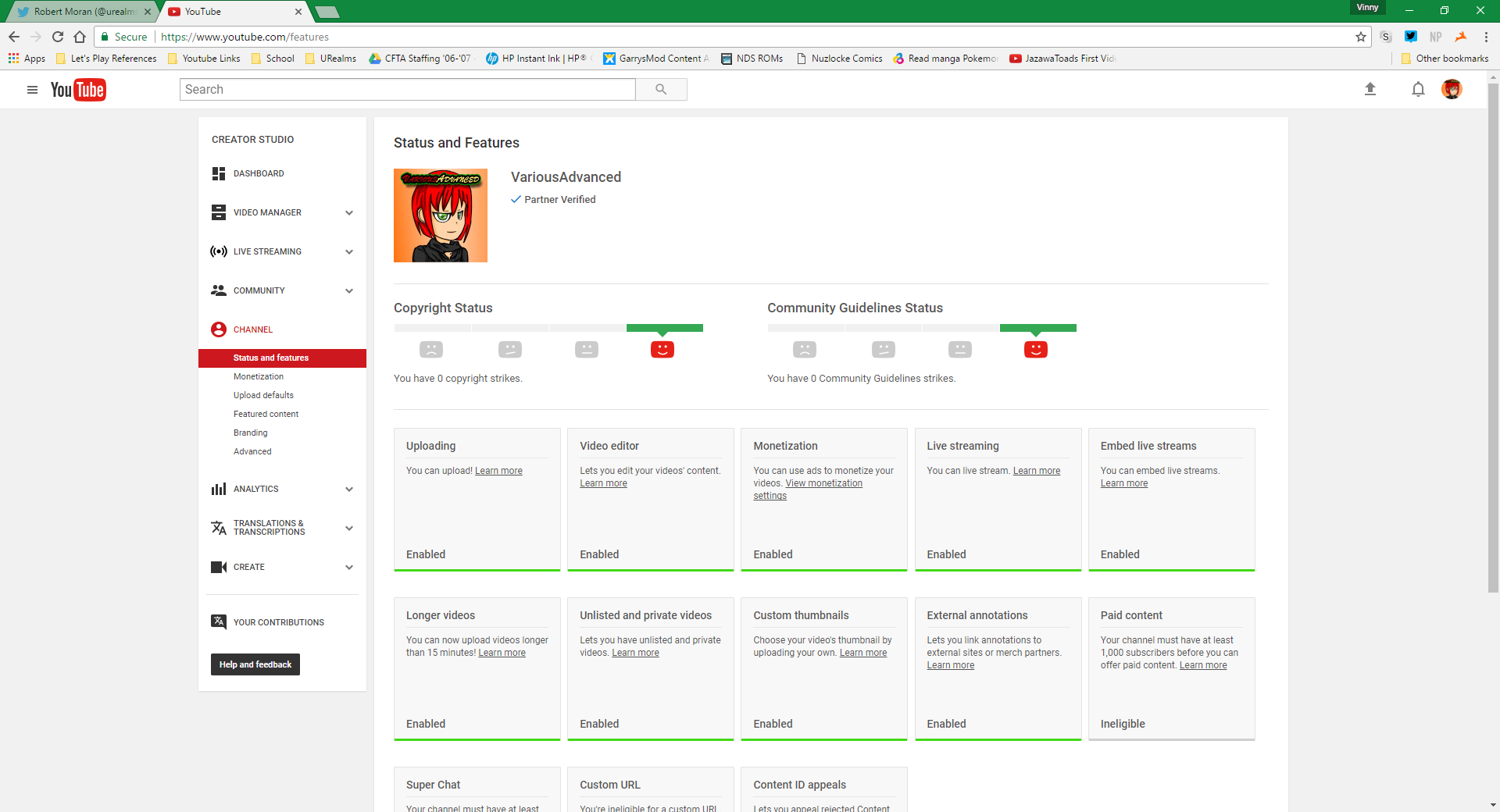1500x812 pixels.
Task: Click the Live Streaming broadcast icon
Action: point(219,251)
